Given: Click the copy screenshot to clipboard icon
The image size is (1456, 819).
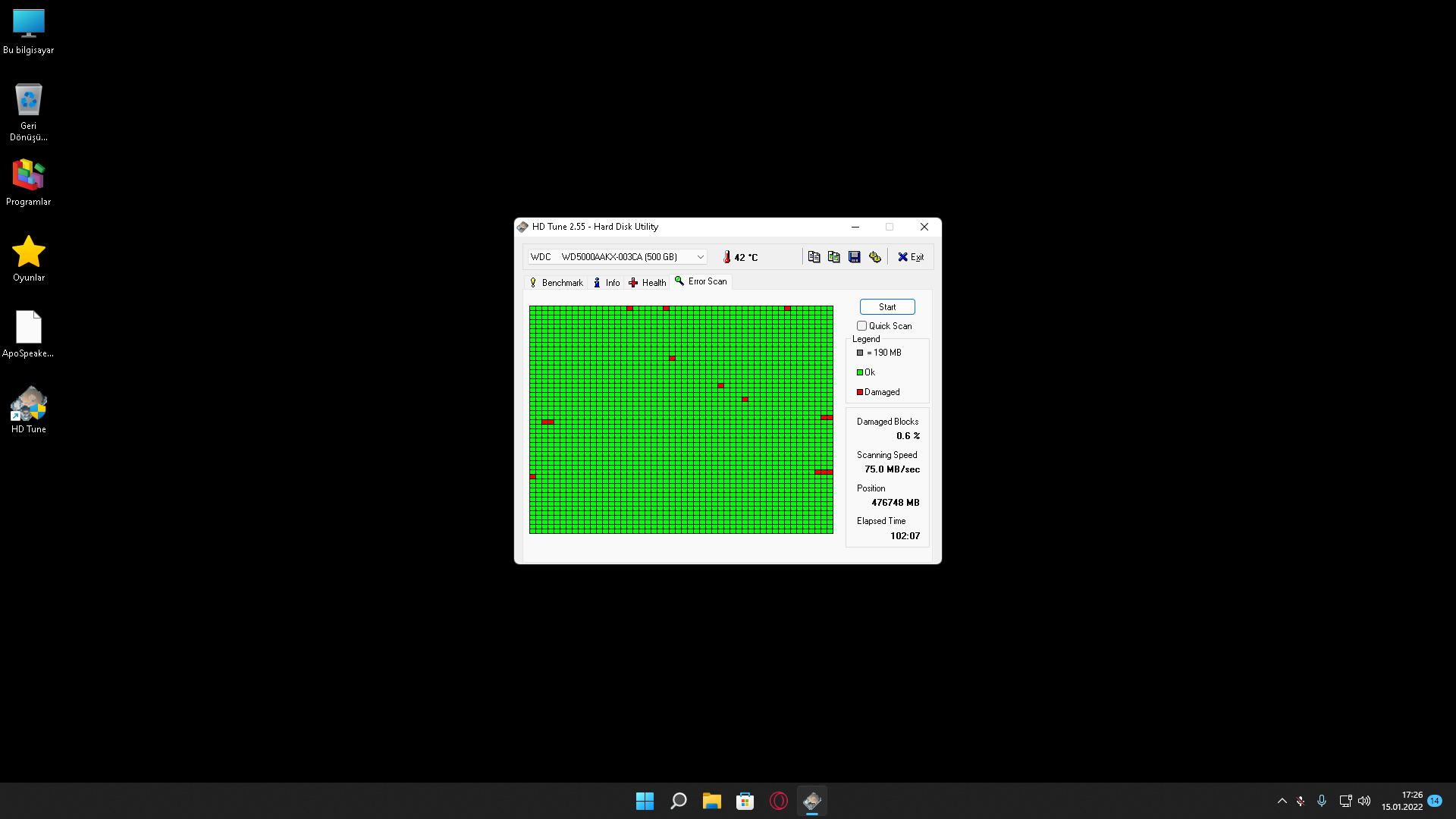Looking at the screenshot, I should click(x=834, y=257).
